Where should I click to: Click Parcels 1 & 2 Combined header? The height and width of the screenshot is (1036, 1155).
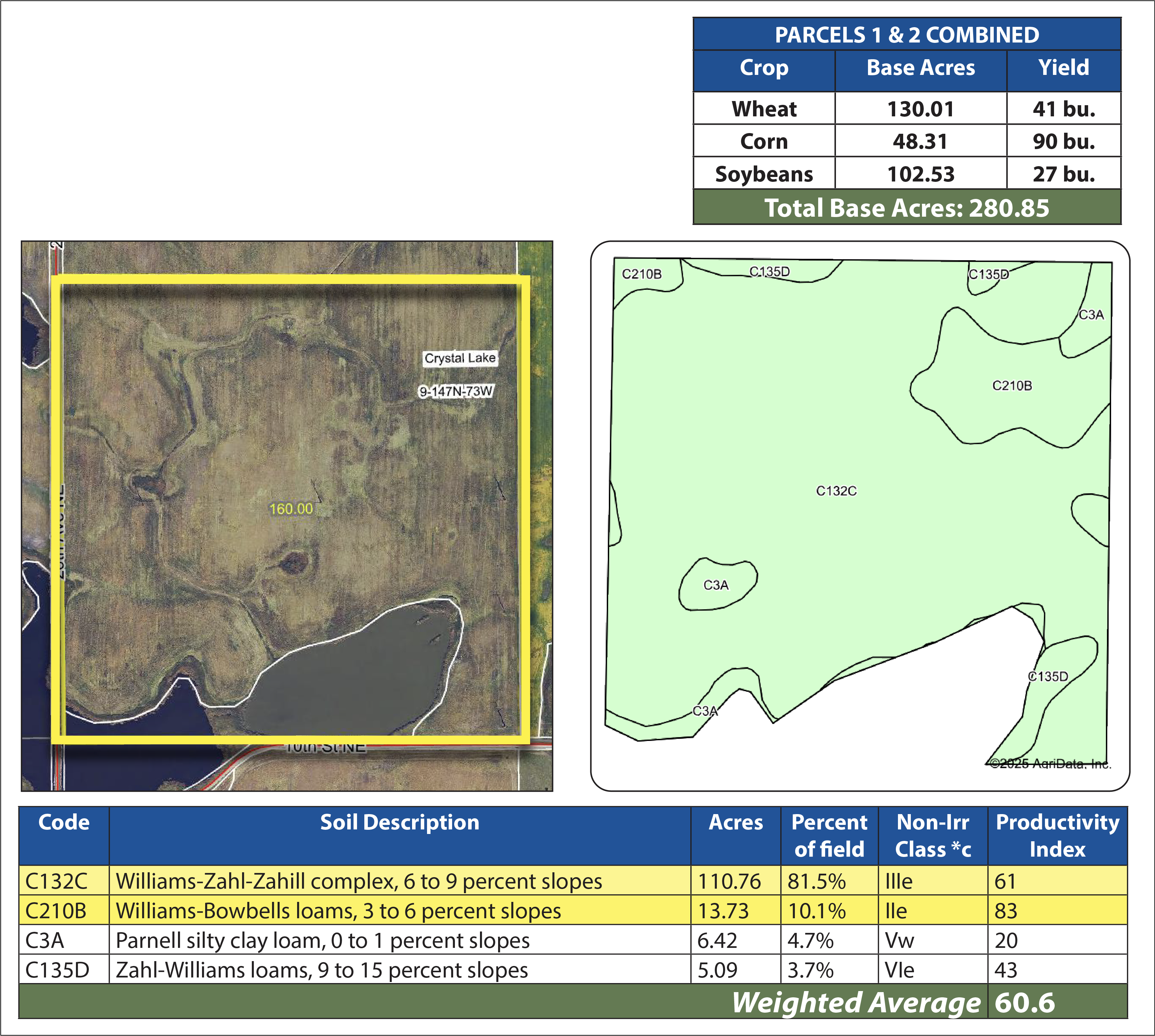coord(906,35)
